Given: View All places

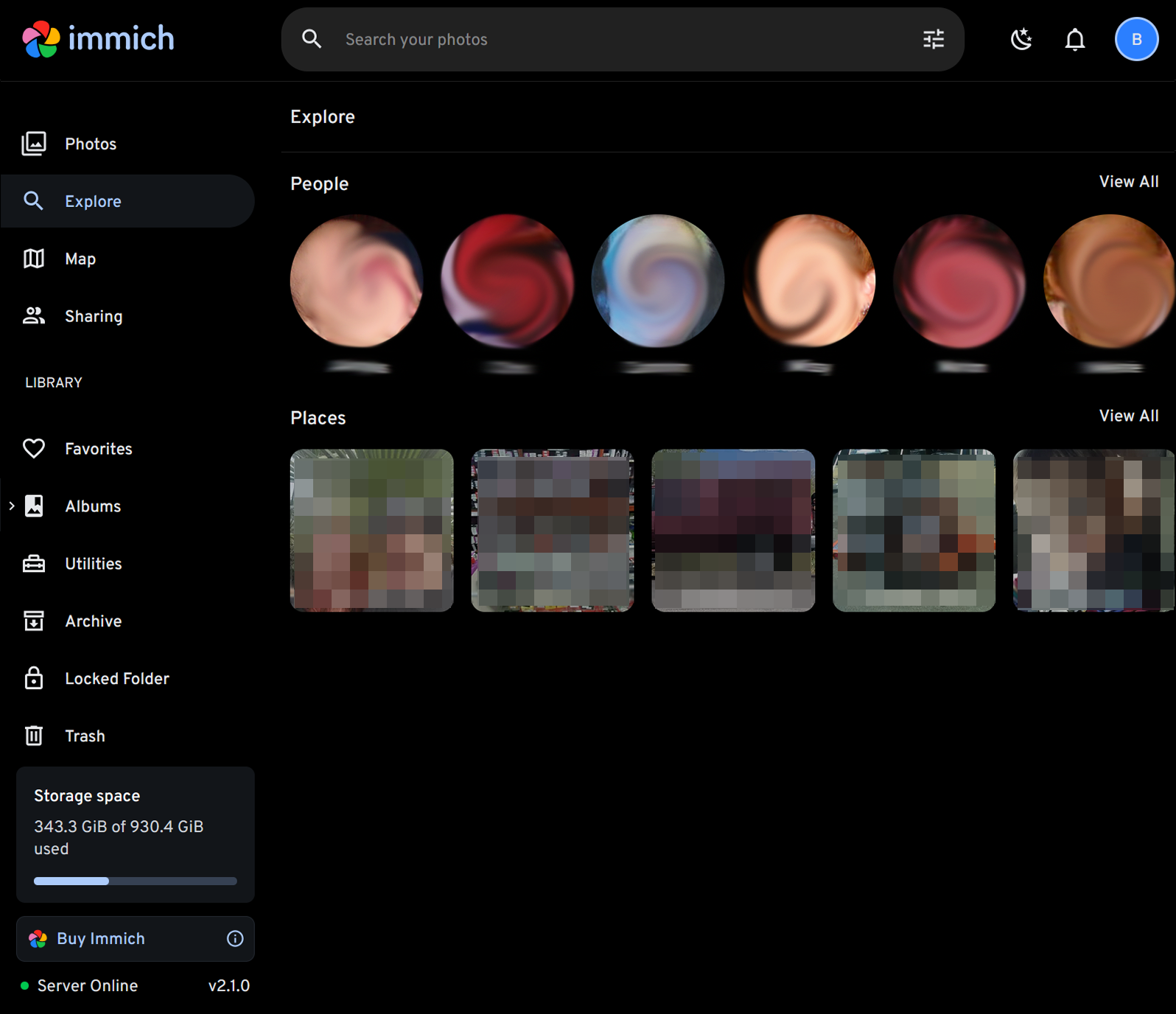Looking at the screenshot, I should tap(1129, 416).
